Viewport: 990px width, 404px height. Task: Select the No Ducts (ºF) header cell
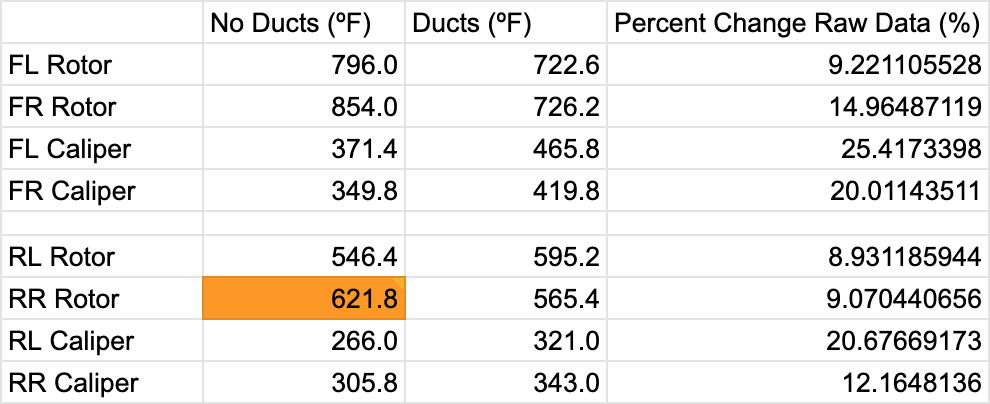click(x=304, y=22)
